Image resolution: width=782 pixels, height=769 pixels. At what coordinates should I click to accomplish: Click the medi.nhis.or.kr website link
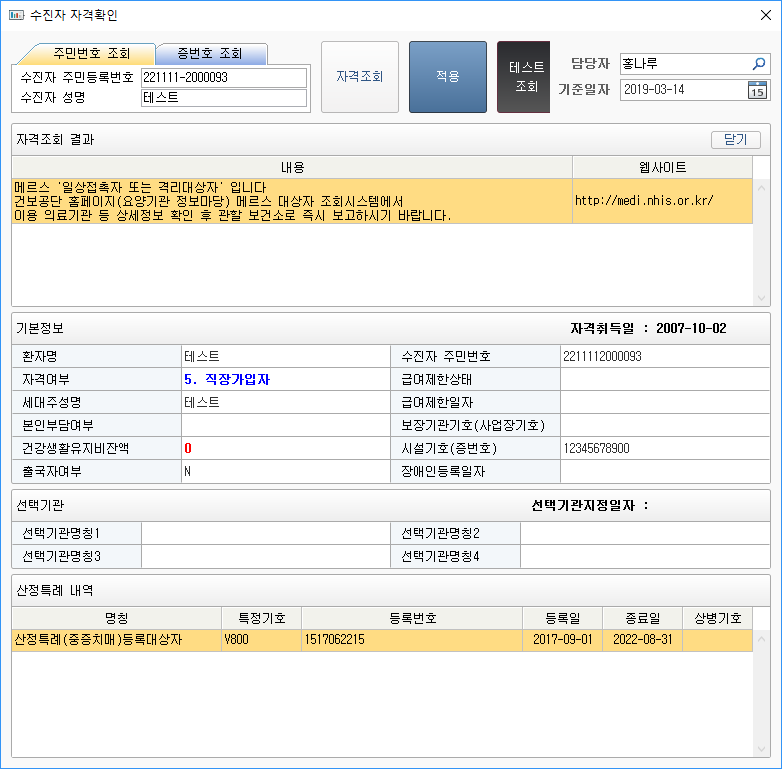[643, 200]
